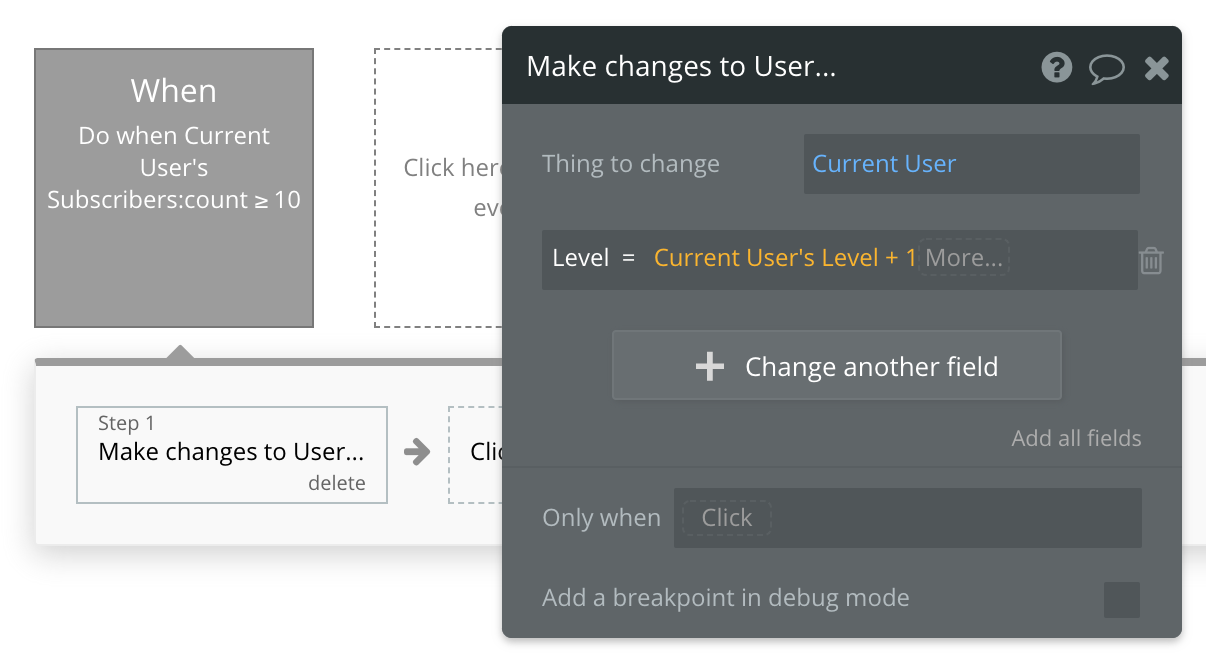The width and height of the screenshot is (1206, 658).
Task: Enable the debug mode breakpoint checkbox
Action: pos(1121,600)
